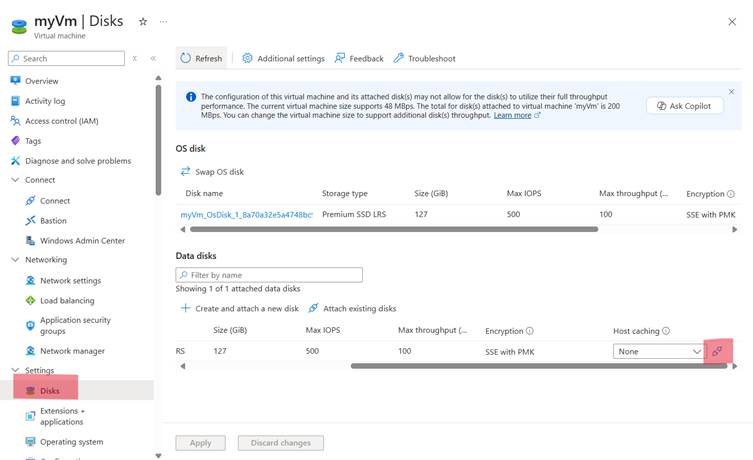Open the Host caching None dropdown
The image size is (753, 460).
(x=658, y=351)
